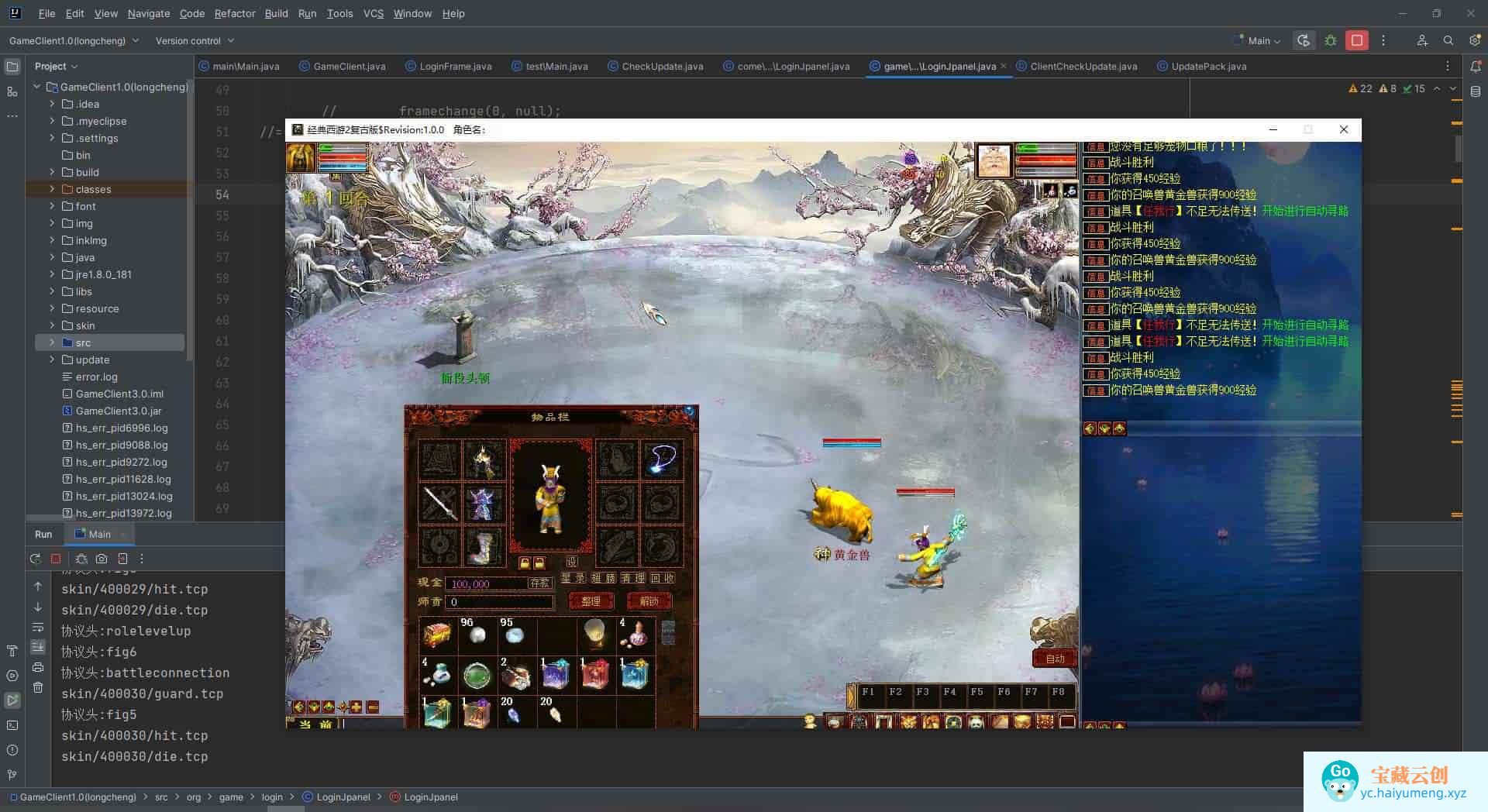Open the Database tool window icon
This screenshot has height=812, width=1488.
[x=1475, y=91]
